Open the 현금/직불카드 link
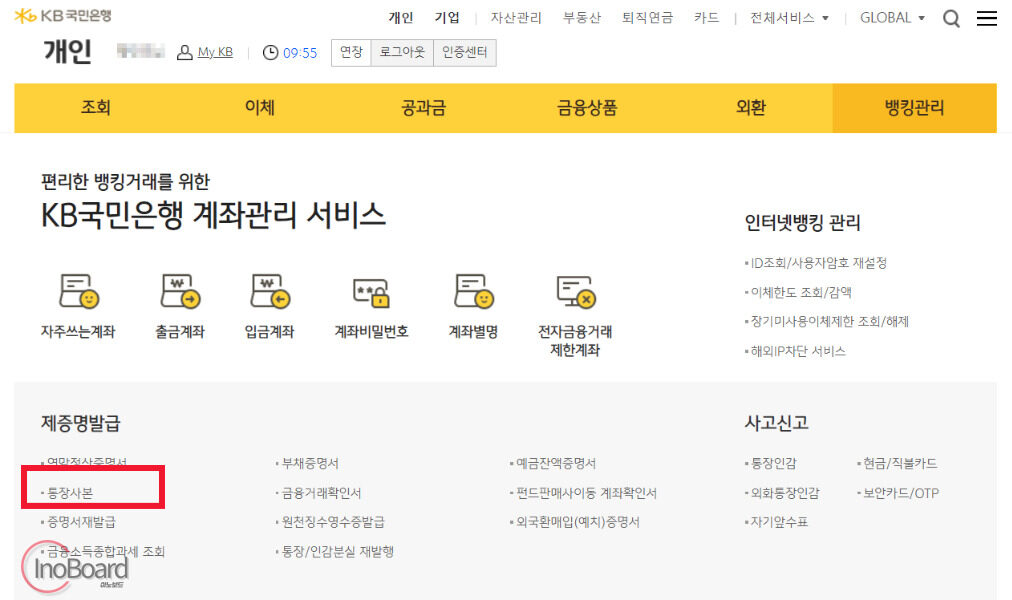1012x600 pixels. click(x=899, y=463)
